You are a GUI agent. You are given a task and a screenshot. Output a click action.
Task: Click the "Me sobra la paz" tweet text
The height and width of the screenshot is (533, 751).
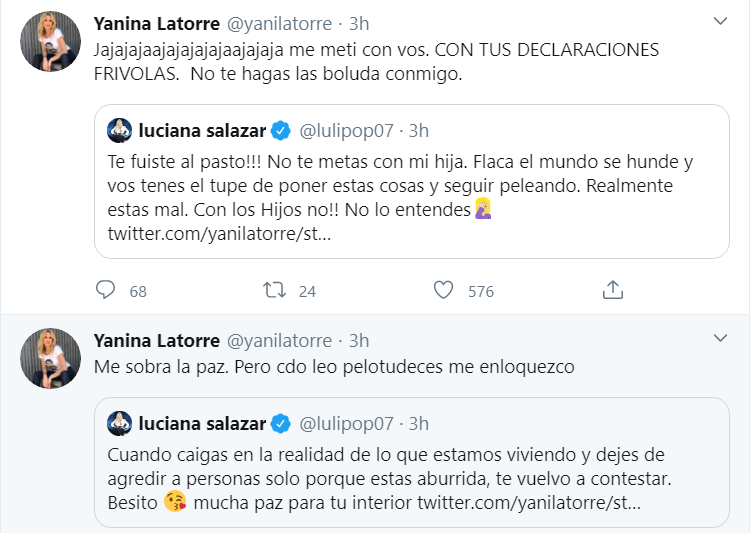[x=334, y=366]
